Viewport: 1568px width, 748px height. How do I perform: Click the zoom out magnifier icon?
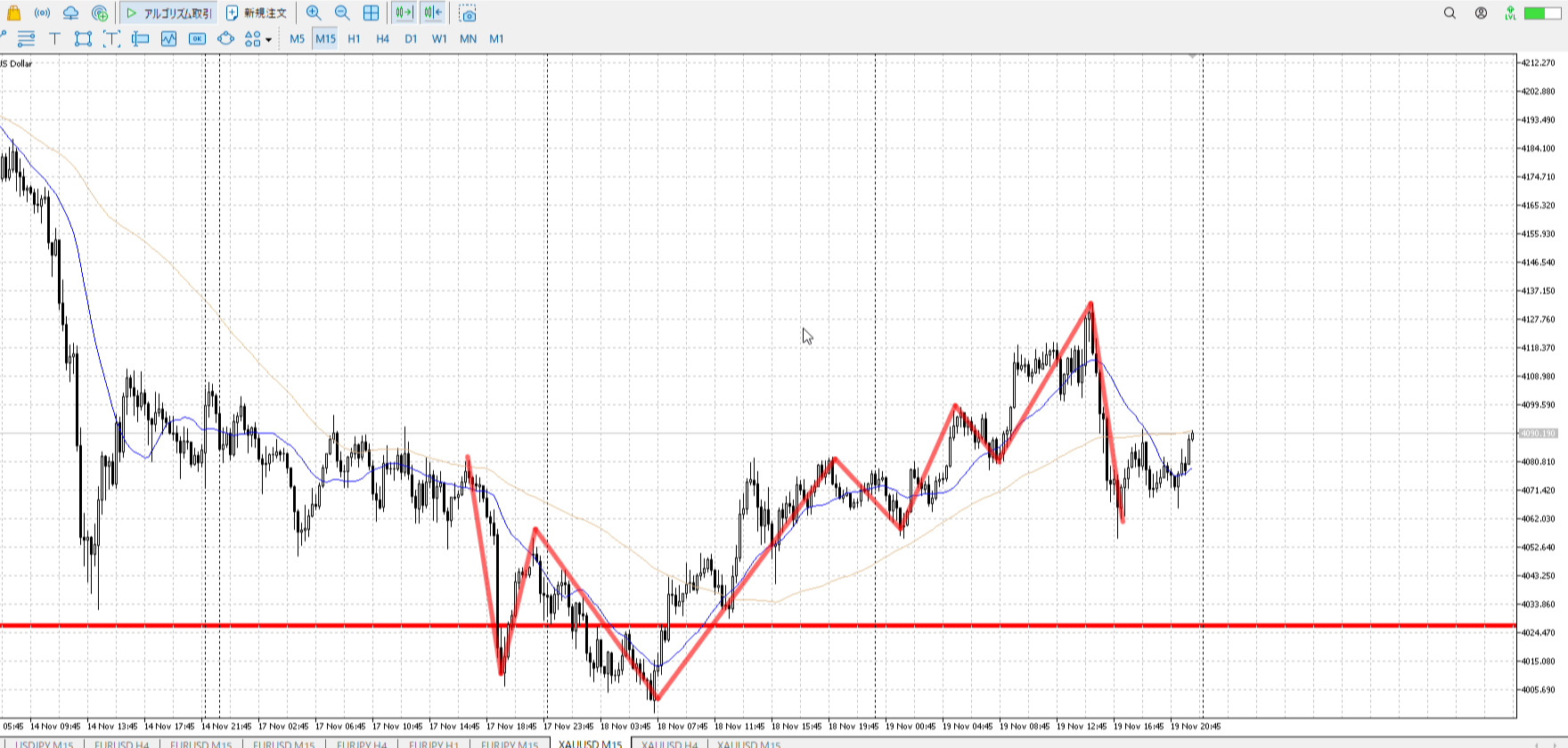pos(342,13)
